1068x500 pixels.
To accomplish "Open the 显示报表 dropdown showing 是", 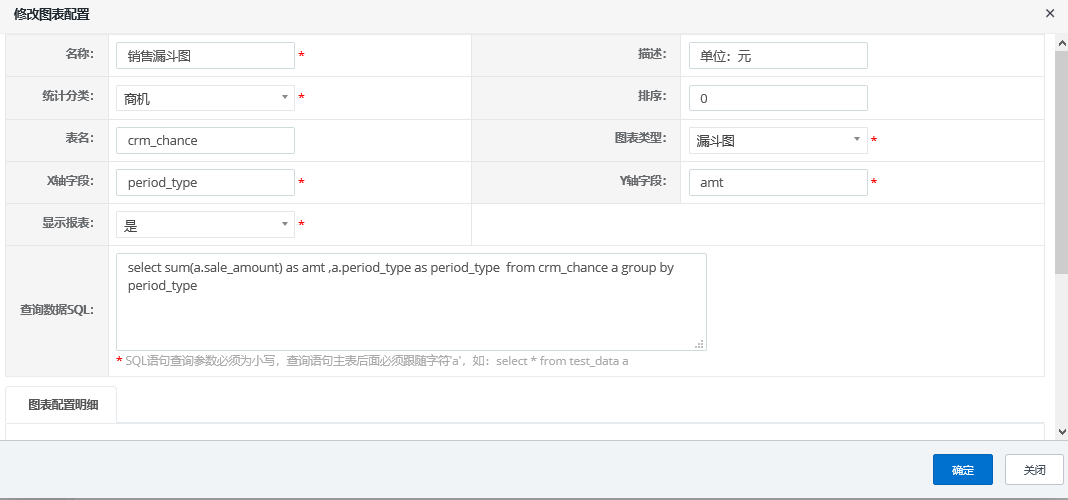I will (x=204, y=225).
